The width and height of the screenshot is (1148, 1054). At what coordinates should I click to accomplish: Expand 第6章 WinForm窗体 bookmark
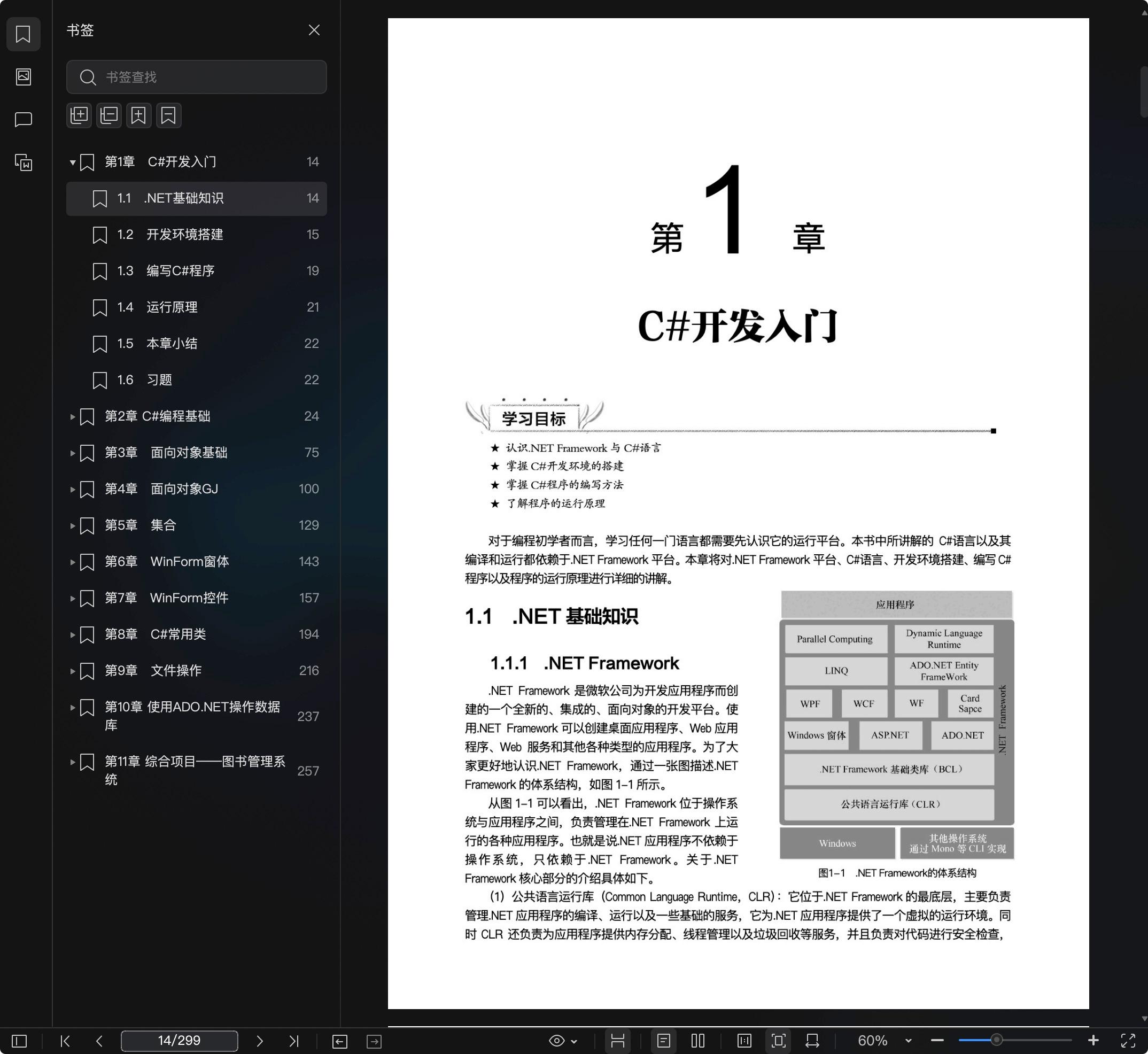(73, 562)
